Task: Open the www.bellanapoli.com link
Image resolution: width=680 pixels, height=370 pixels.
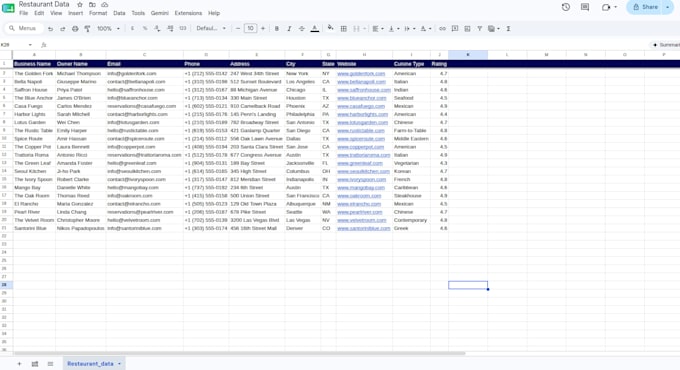Action: [361, 82]
